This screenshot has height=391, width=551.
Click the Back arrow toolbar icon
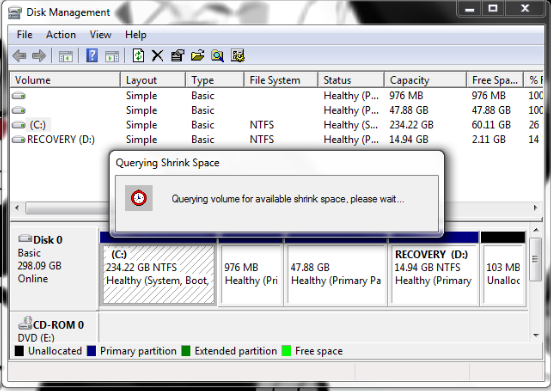19,56
